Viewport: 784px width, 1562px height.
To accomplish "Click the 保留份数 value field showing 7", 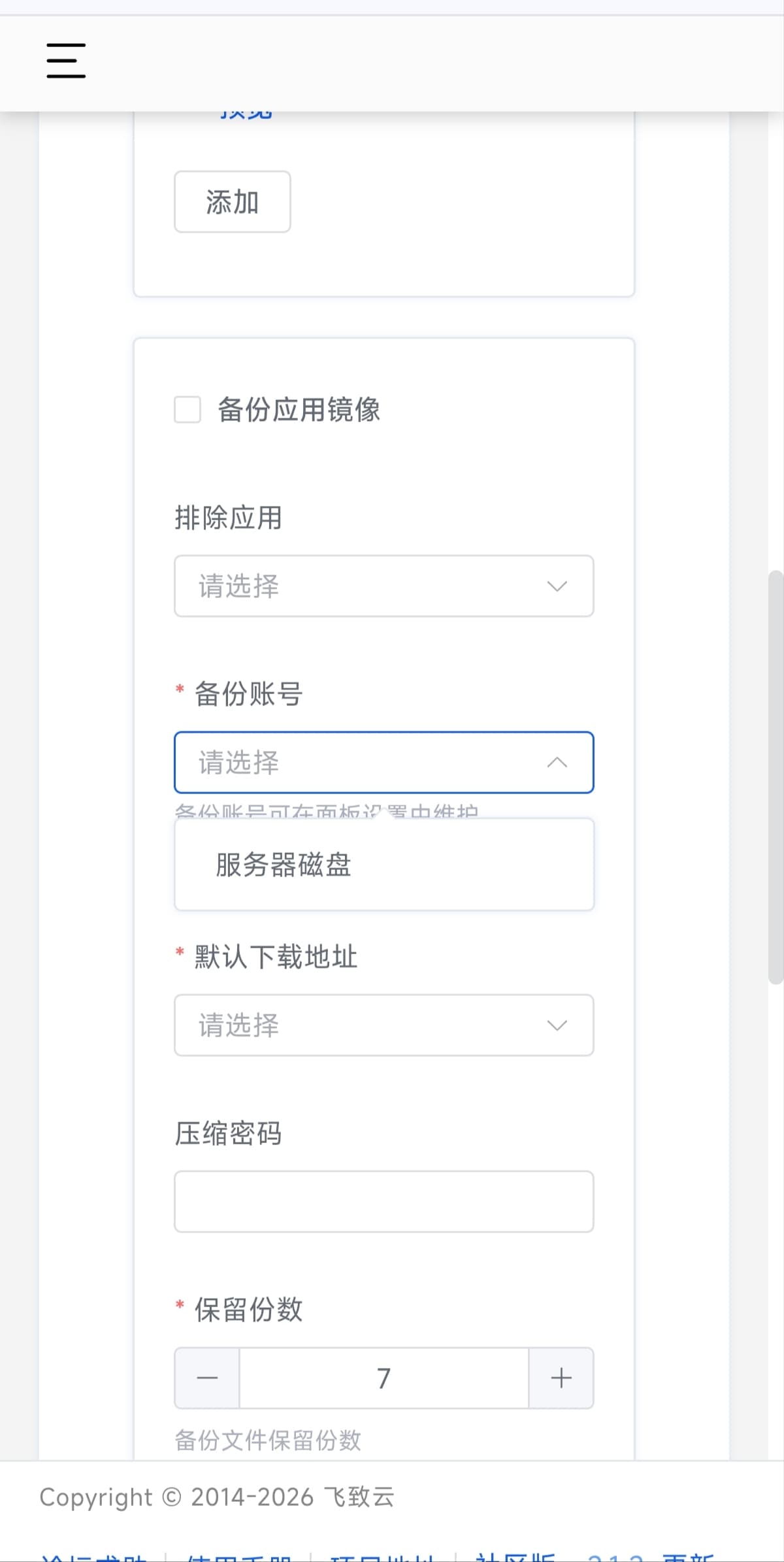I will (x=384, y=1378).
